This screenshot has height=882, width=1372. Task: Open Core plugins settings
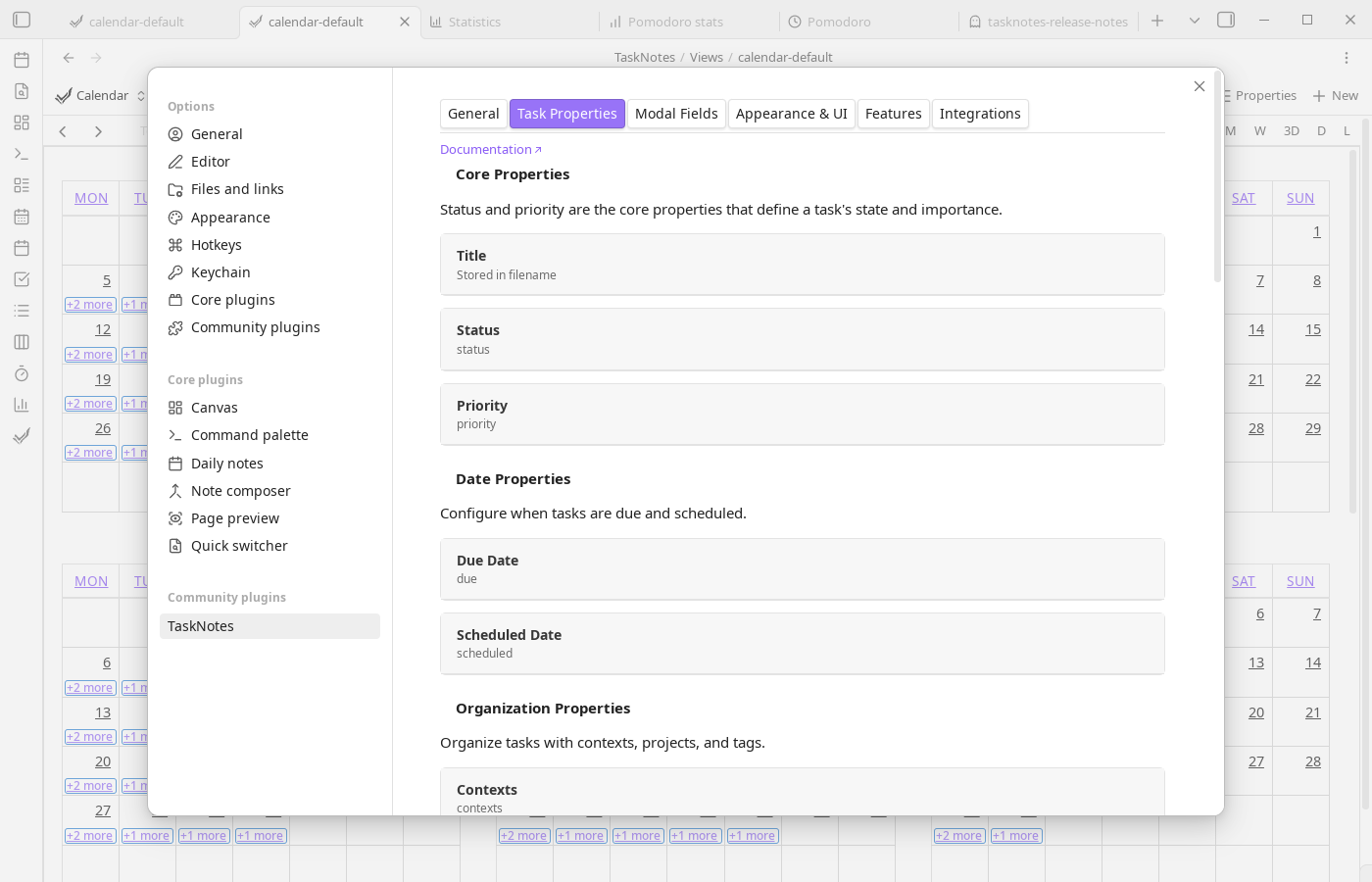tap(269, 300)
